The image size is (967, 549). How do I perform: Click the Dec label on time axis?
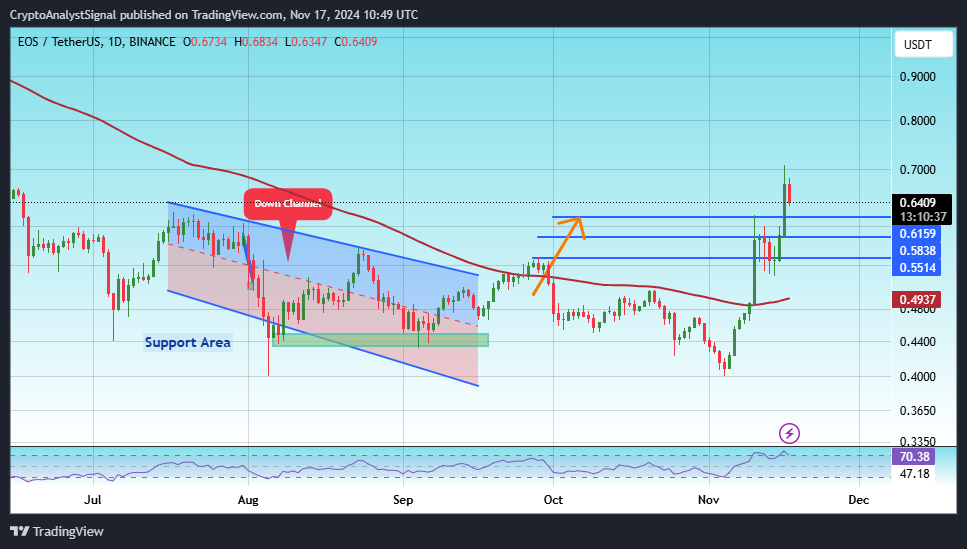pyautogui.click(x=858, y=499)
